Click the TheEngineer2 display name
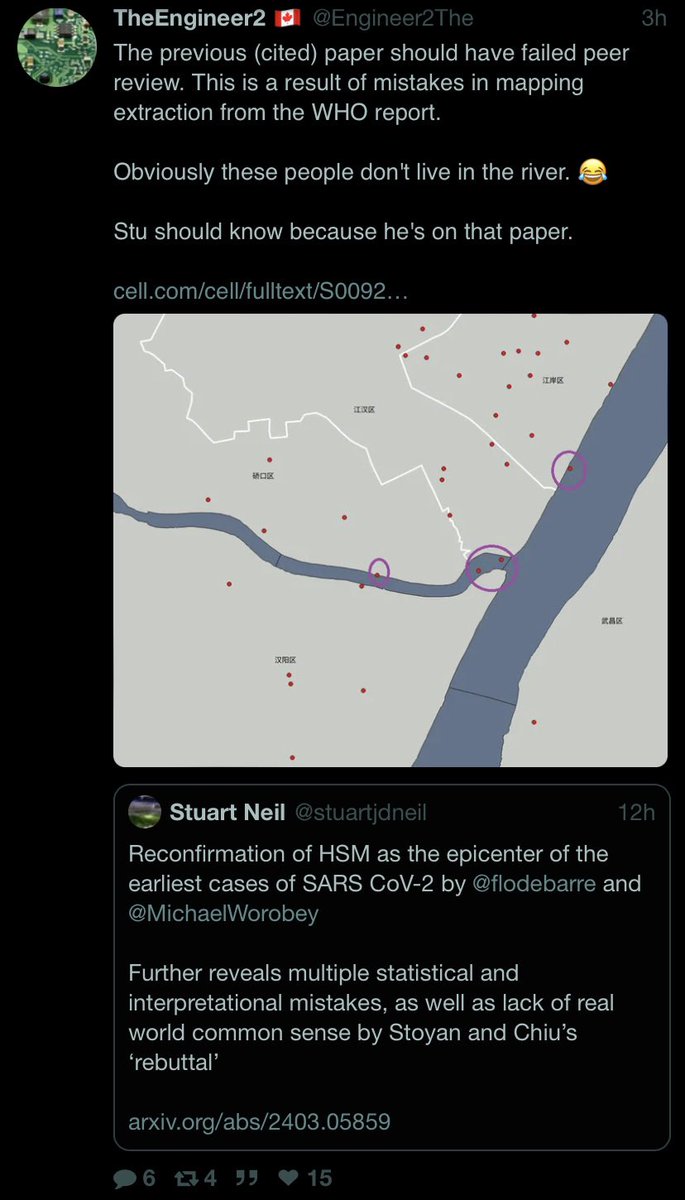Screen dimensions: 685x1200 (188, 19)
